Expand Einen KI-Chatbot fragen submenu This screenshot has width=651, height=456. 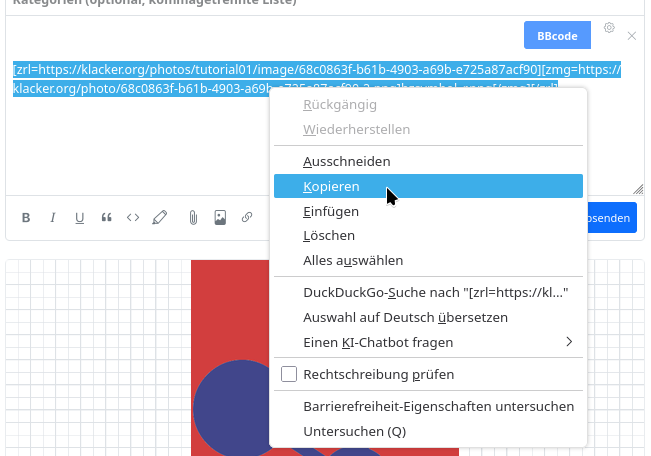428,343
